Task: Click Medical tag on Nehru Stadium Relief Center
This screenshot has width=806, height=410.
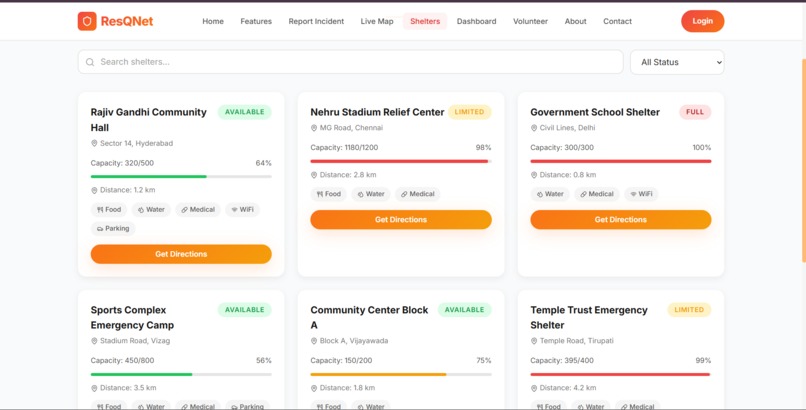Action: 417,194
